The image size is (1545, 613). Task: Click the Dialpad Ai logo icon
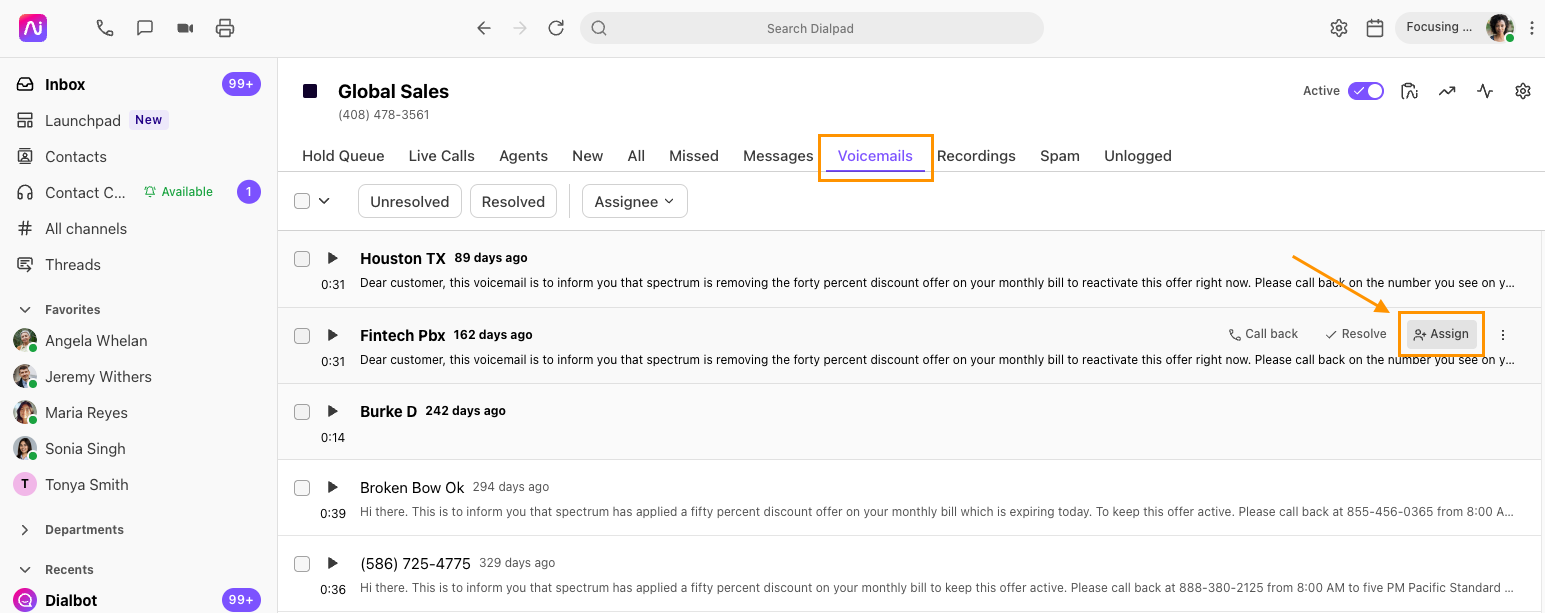click(33, 28)
